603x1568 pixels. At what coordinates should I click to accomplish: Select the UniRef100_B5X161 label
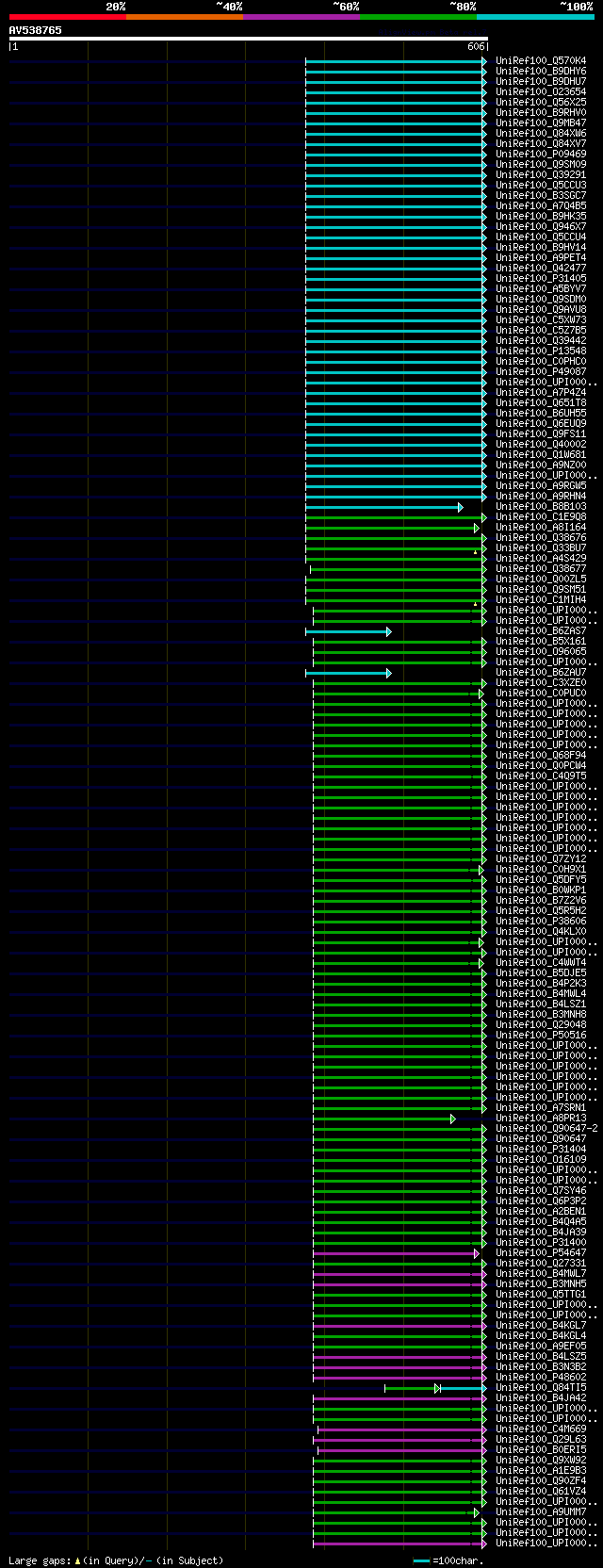[541, 642]
